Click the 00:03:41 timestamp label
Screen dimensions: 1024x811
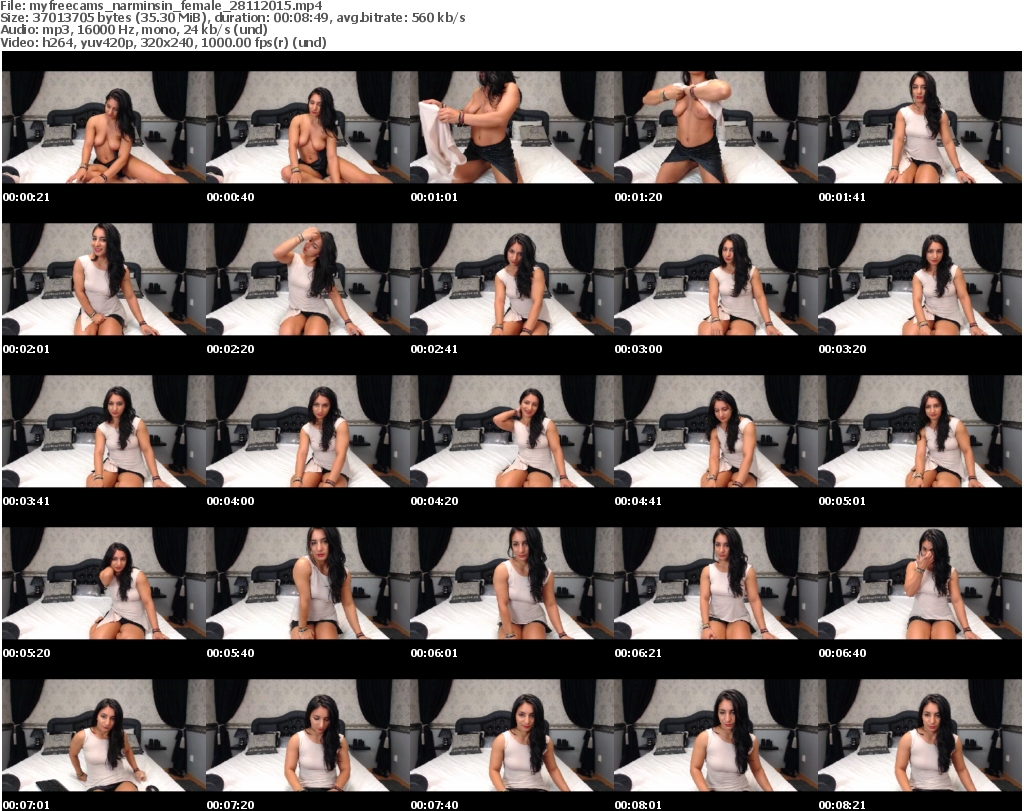[x=26, y=501]
